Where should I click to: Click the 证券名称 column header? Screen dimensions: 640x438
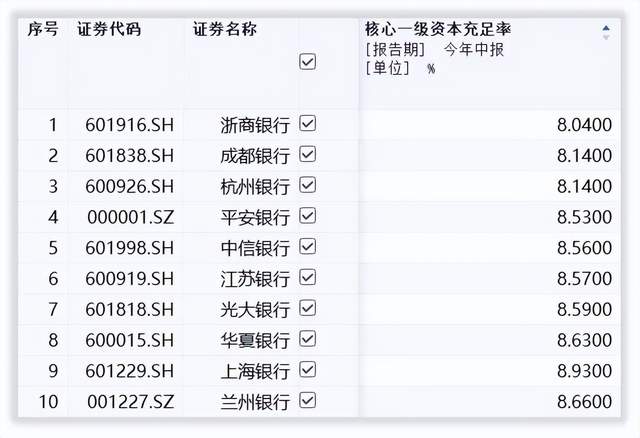click(225, 29)
